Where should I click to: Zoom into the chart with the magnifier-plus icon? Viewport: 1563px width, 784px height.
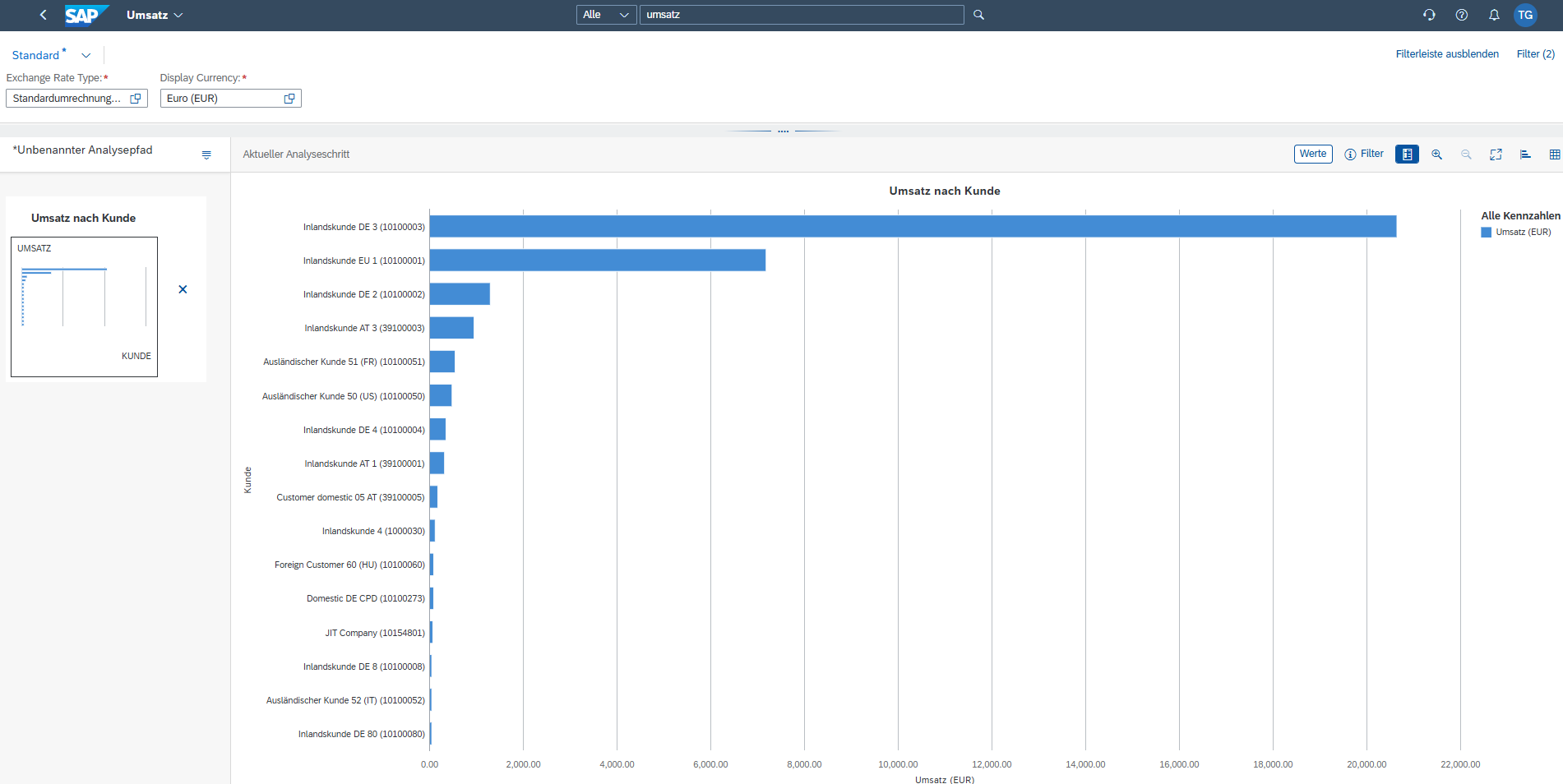coord(1437,154)
